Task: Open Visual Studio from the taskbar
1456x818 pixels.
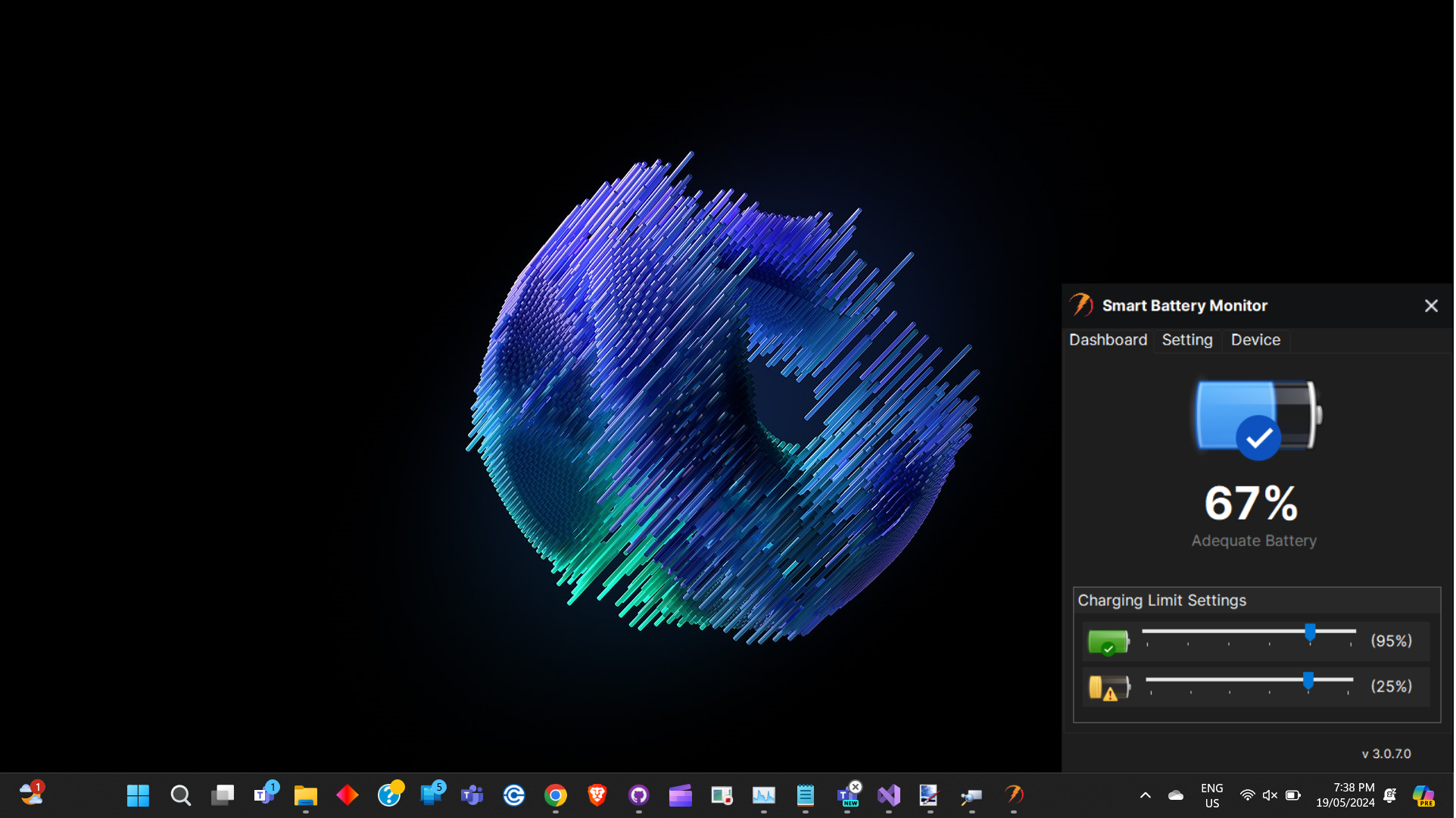Action: [x=888, y=795]
